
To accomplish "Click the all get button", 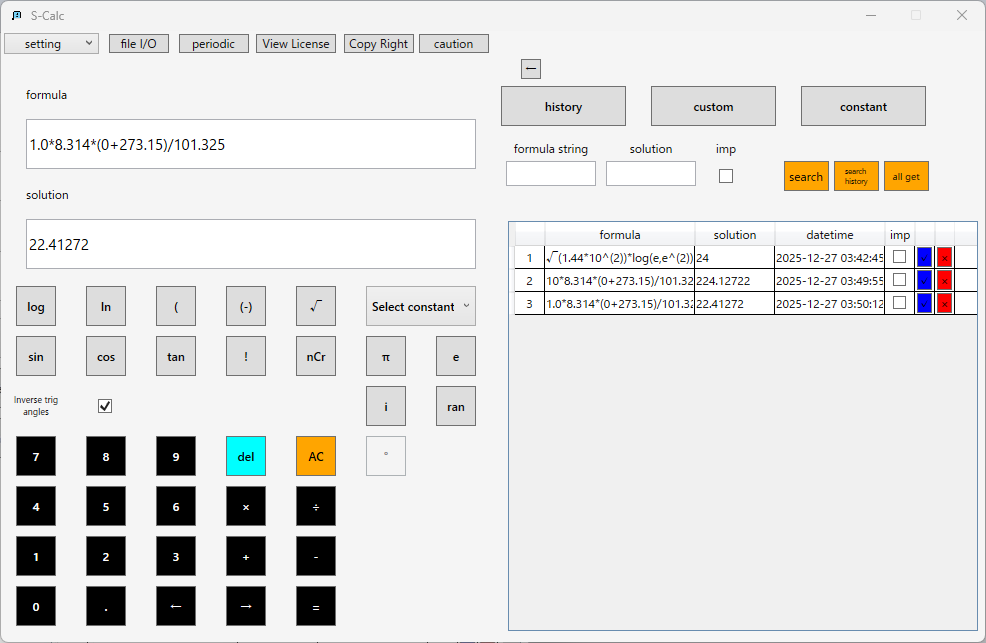I will (906, 176).
